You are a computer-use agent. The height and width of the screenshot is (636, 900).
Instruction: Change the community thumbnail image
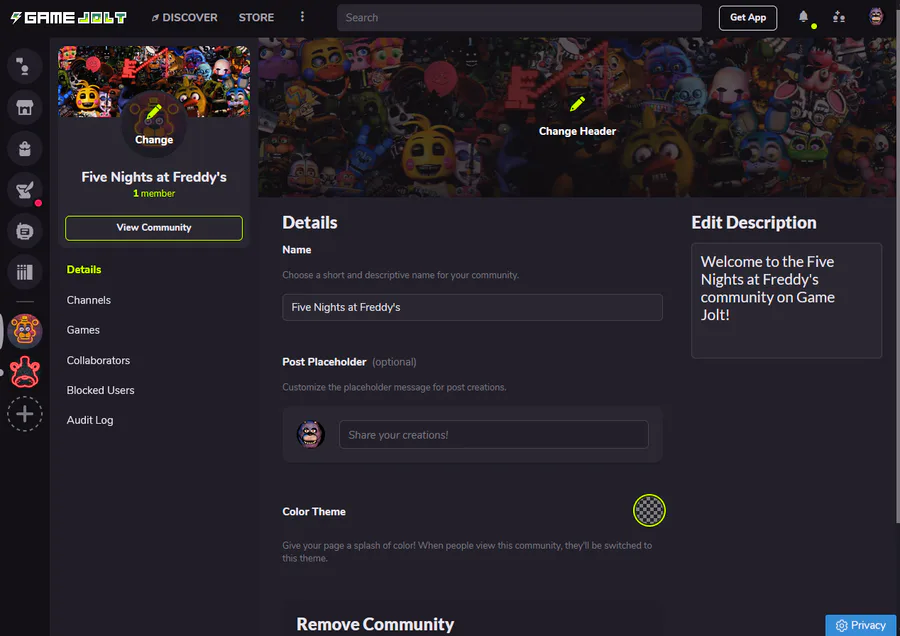pos(154,125)
